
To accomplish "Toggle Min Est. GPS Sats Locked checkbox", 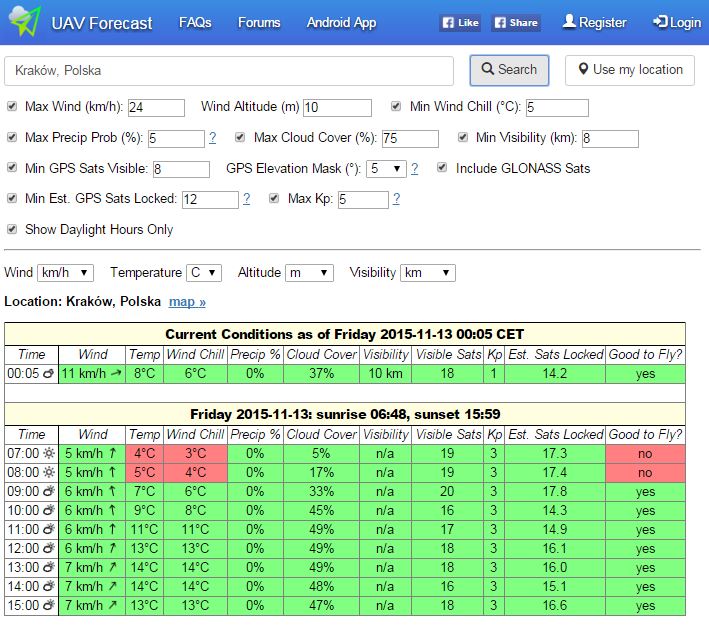I will click(12, 198).
